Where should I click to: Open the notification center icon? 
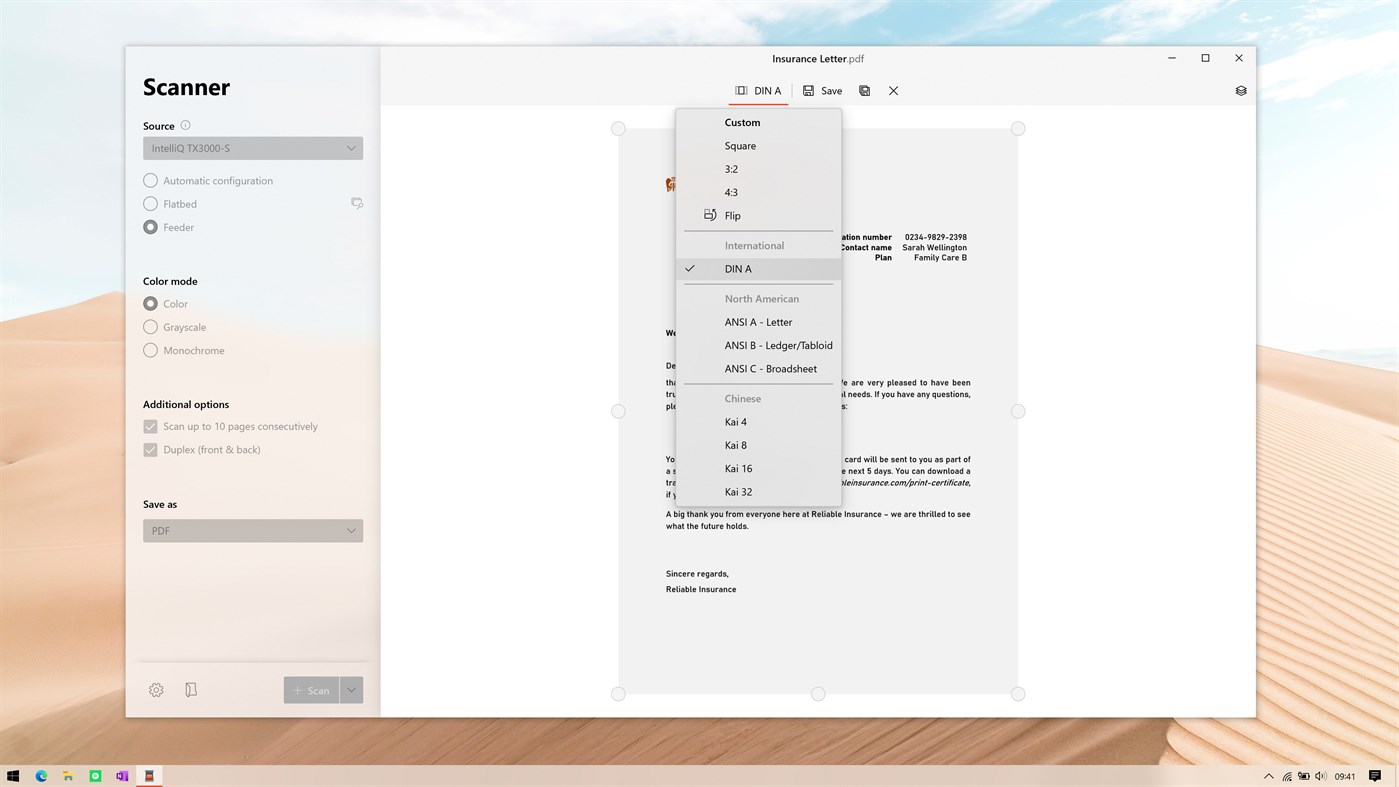[x=1375, y=776]
